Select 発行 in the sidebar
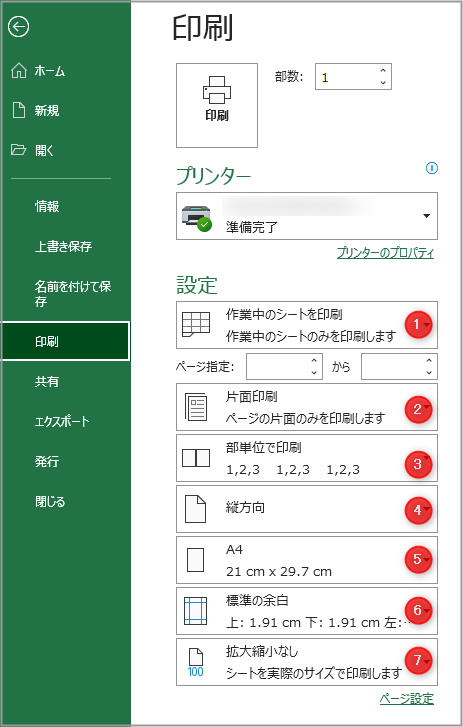Viewport: 463px width, 727px height. [x=47, y=462]
